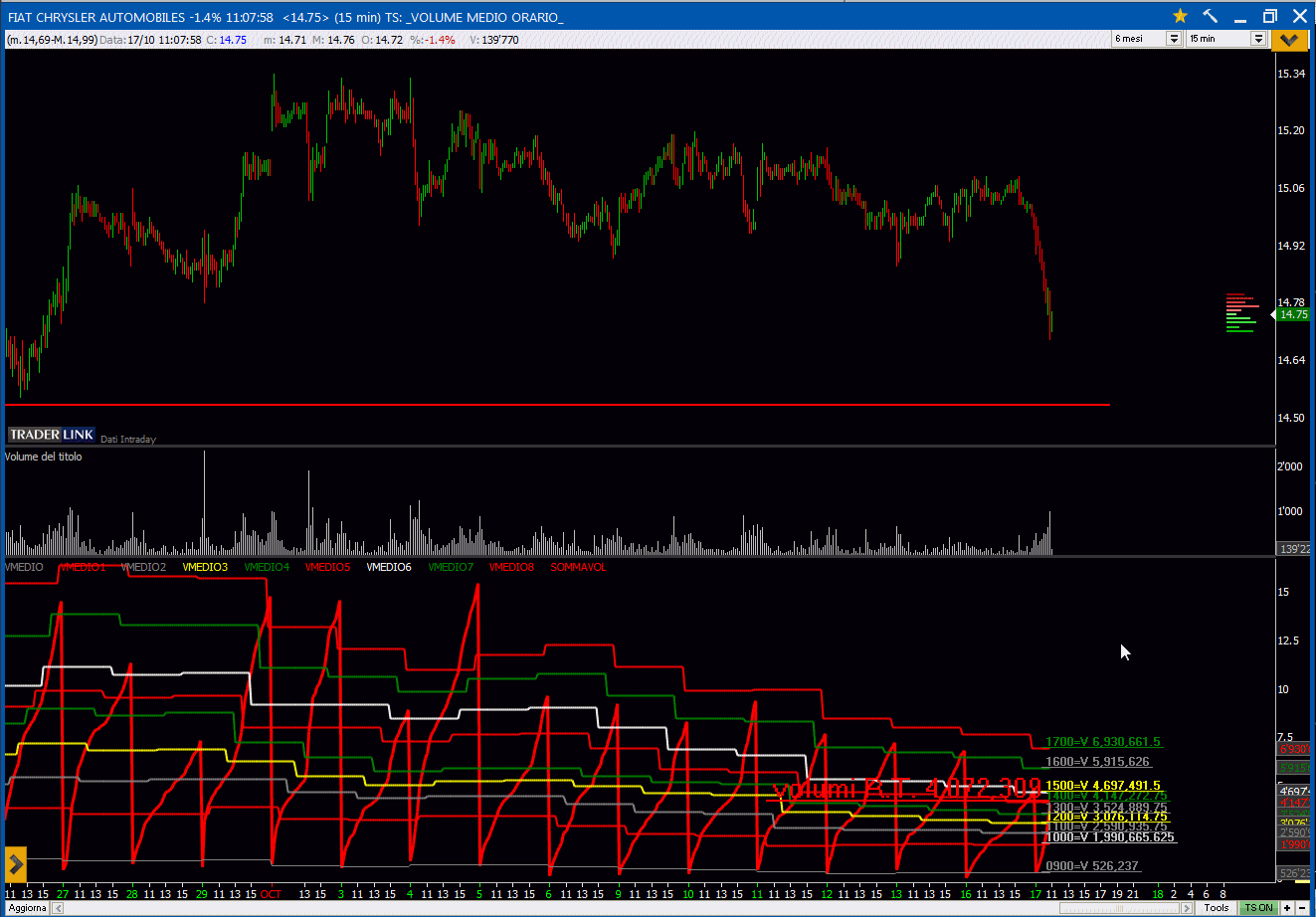
Task: Click the 1700=V 6,930,661.5 level label
Action: coord(1103,742)
